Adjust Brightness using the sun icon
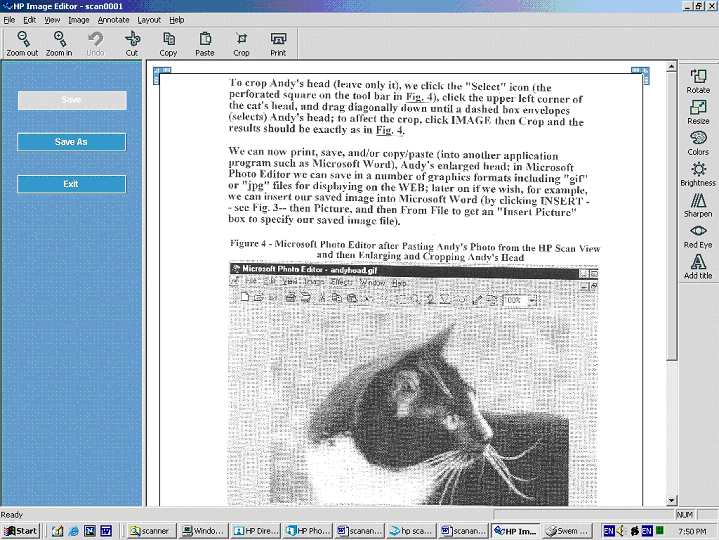The width and height of the screenshot is (719, 540). pyautogui.click(x=698, y=174)
